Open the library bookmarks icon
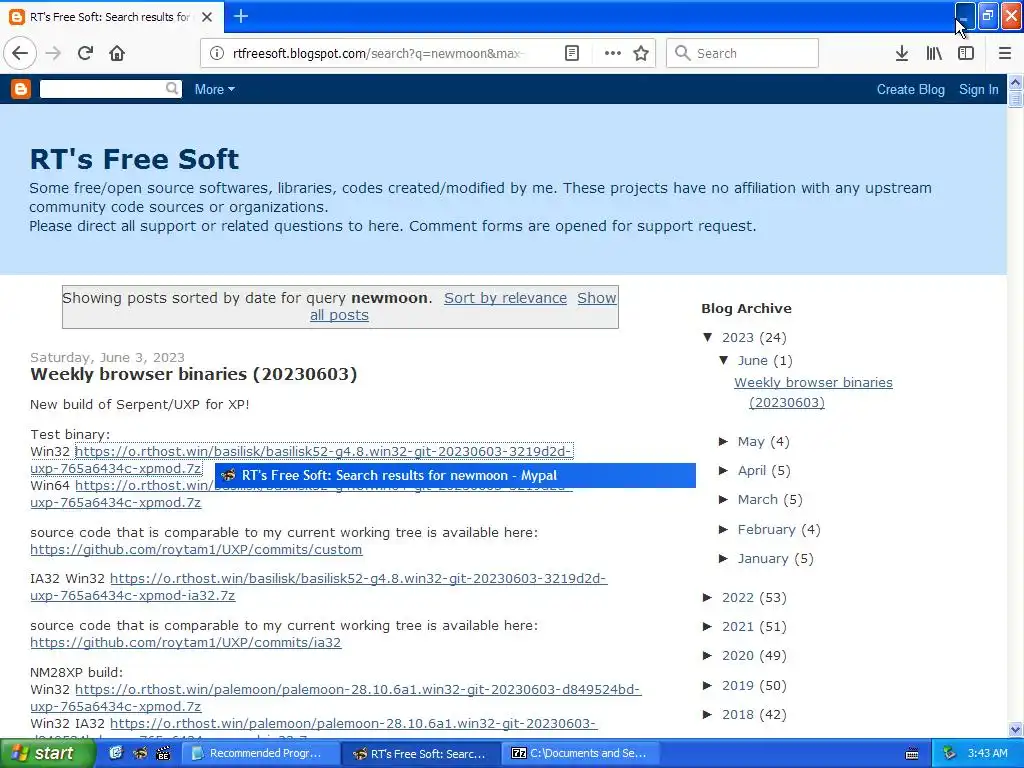The height and width of the screenshot is (768, 1024). [934, 53]
